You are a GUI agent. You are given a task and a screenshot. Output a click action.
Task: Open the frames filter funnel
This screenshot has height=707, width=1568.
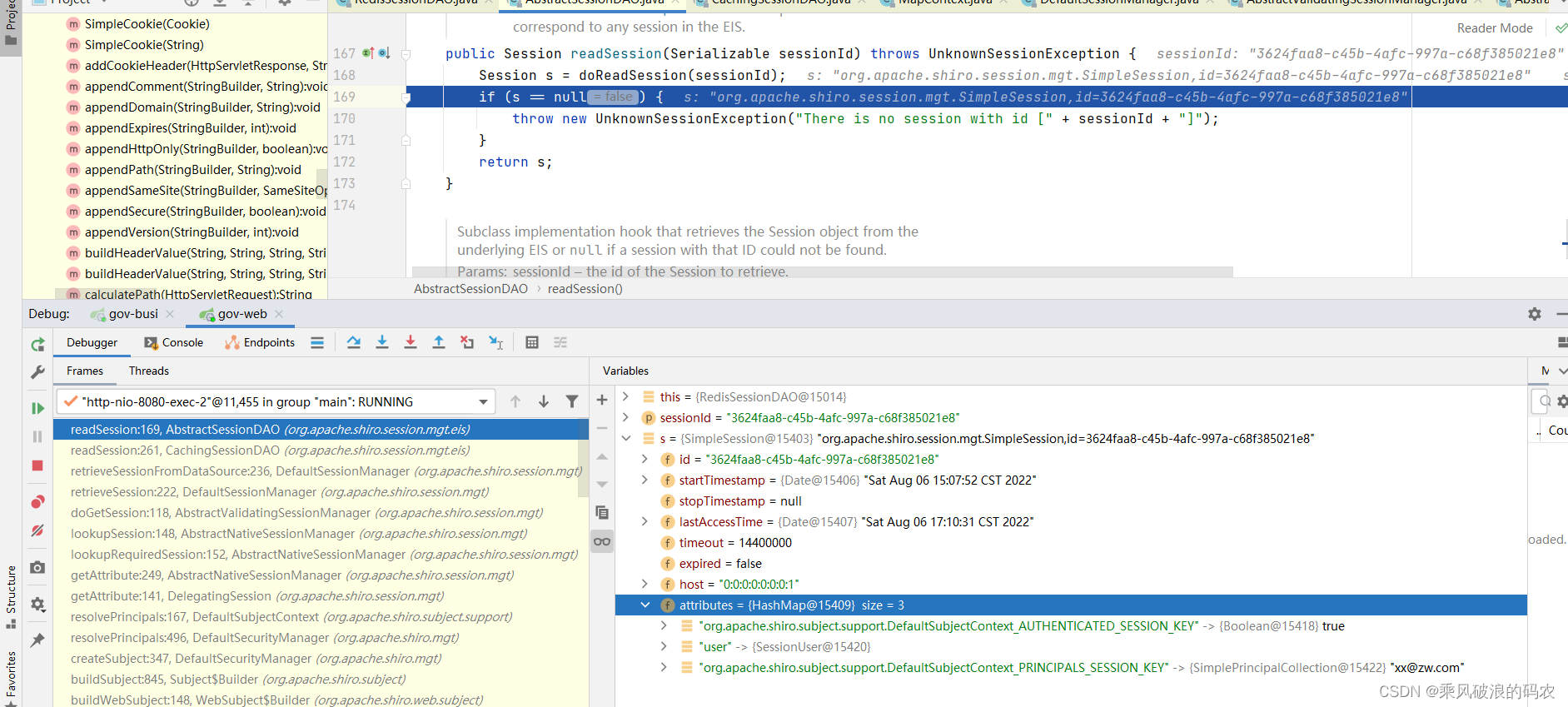click(572, 401)
